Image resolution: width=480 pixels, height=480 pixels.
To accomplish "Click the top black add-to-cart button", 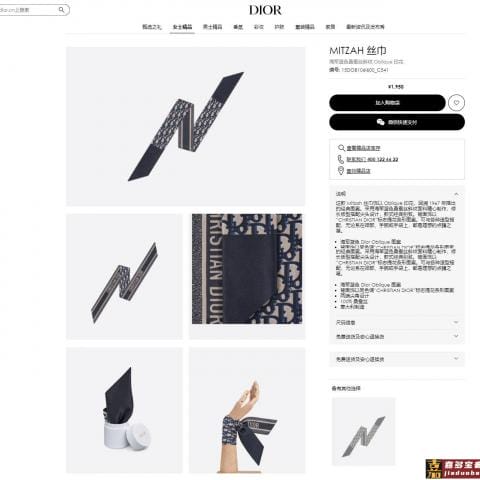I will (387, 103).
